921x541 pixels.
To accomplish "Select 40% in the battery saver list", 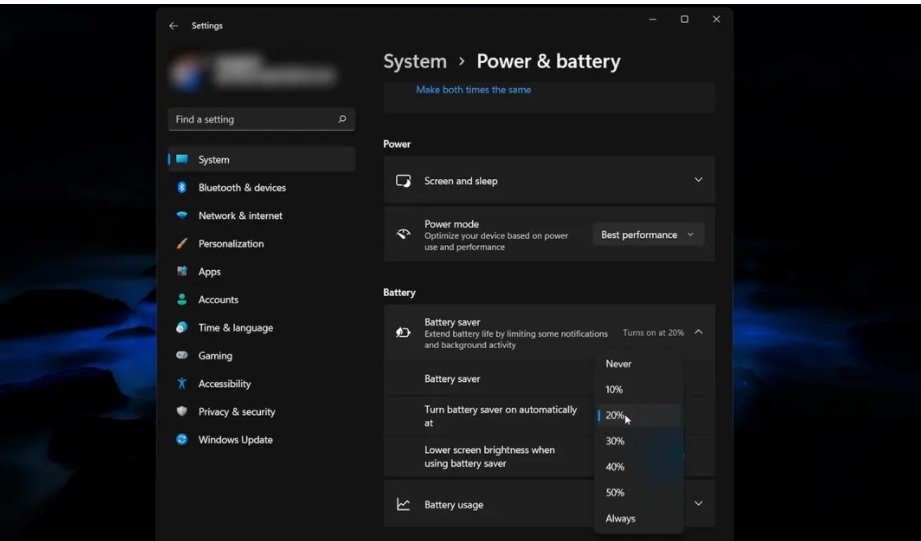I will 639,467.
